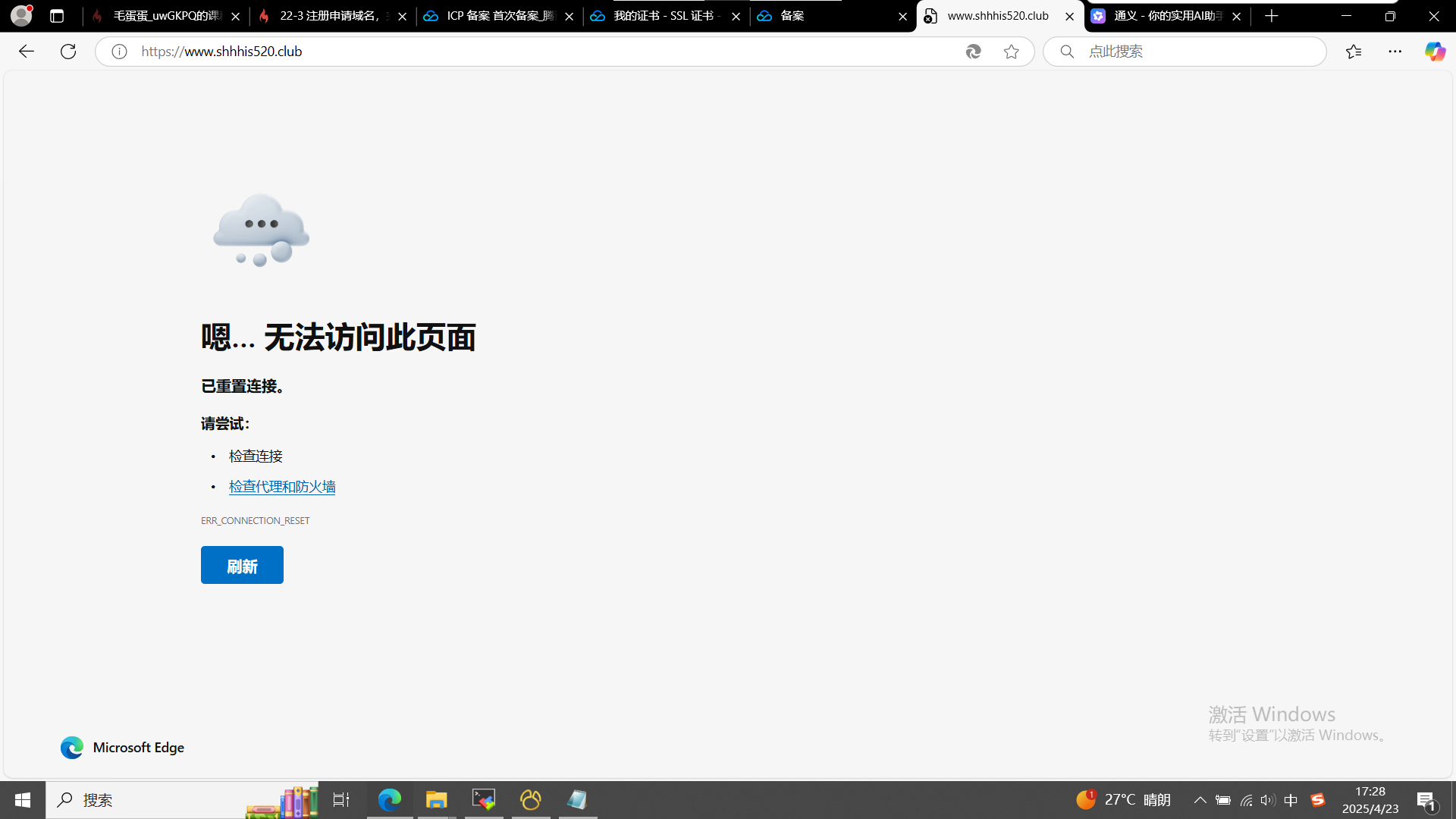Open Copilot from the Edge toolbar
The image size is (1456, 819).
pyautogui.click(x=1435, y=51)
